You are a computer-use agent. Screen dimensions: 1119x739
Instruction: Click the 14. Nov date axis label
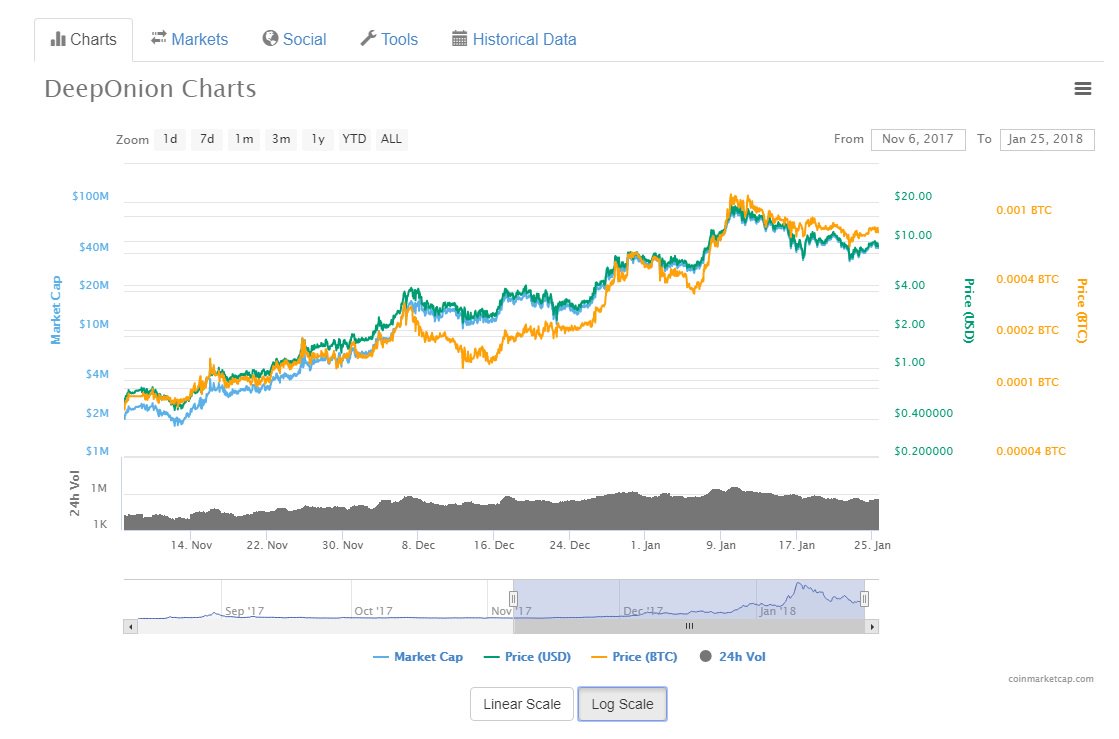click(x=191, y=545)
